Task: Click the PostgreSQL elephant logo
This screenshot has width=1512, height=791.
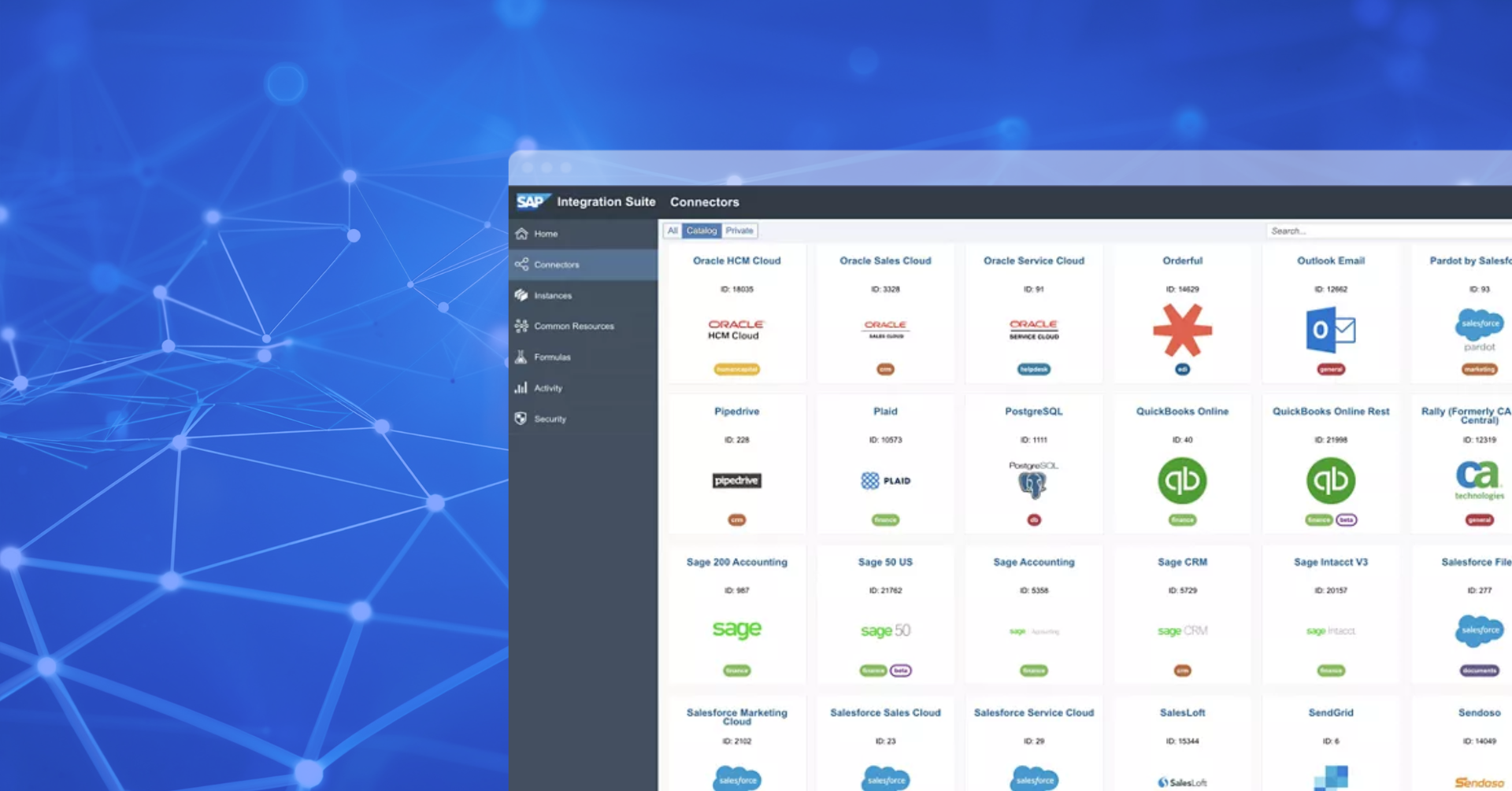Action: 1033,480
